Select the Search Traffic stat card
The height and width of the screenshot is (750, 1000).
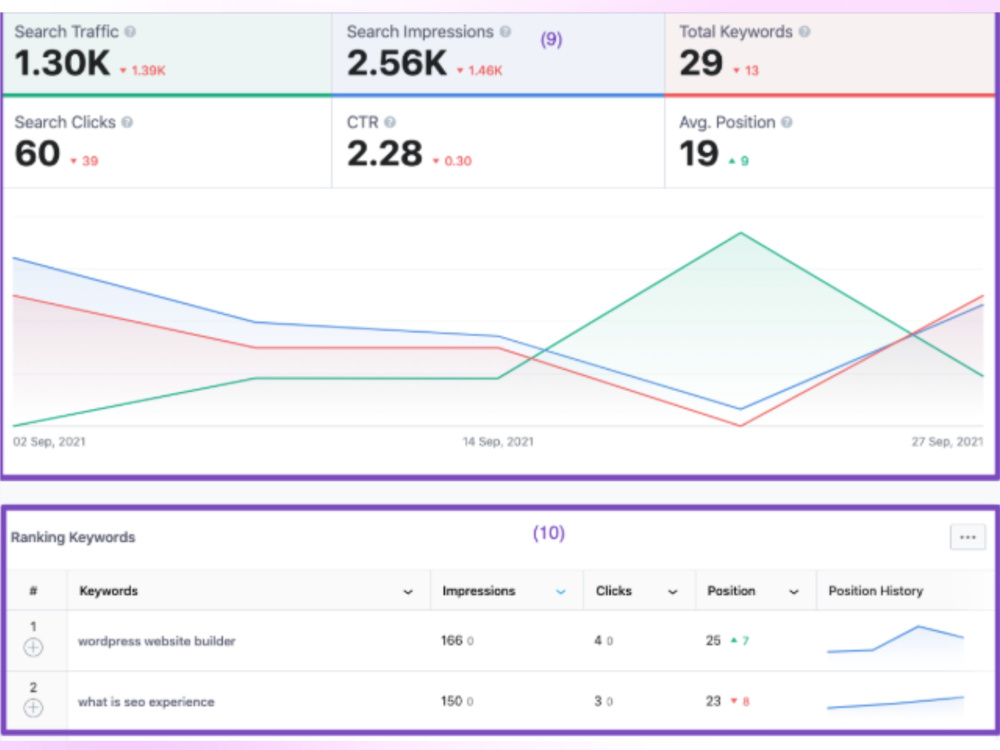(x=167, y=55)
